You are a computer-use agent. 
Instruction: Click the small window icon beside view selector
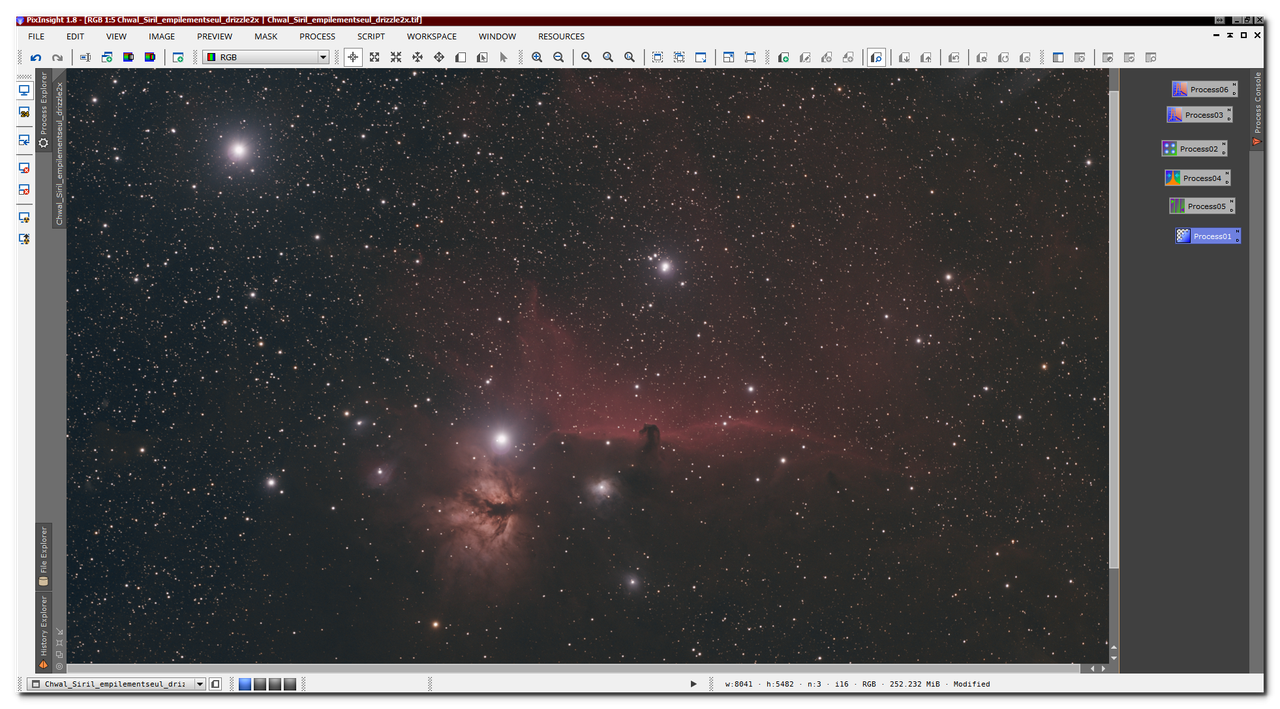[x=215, y=684]
